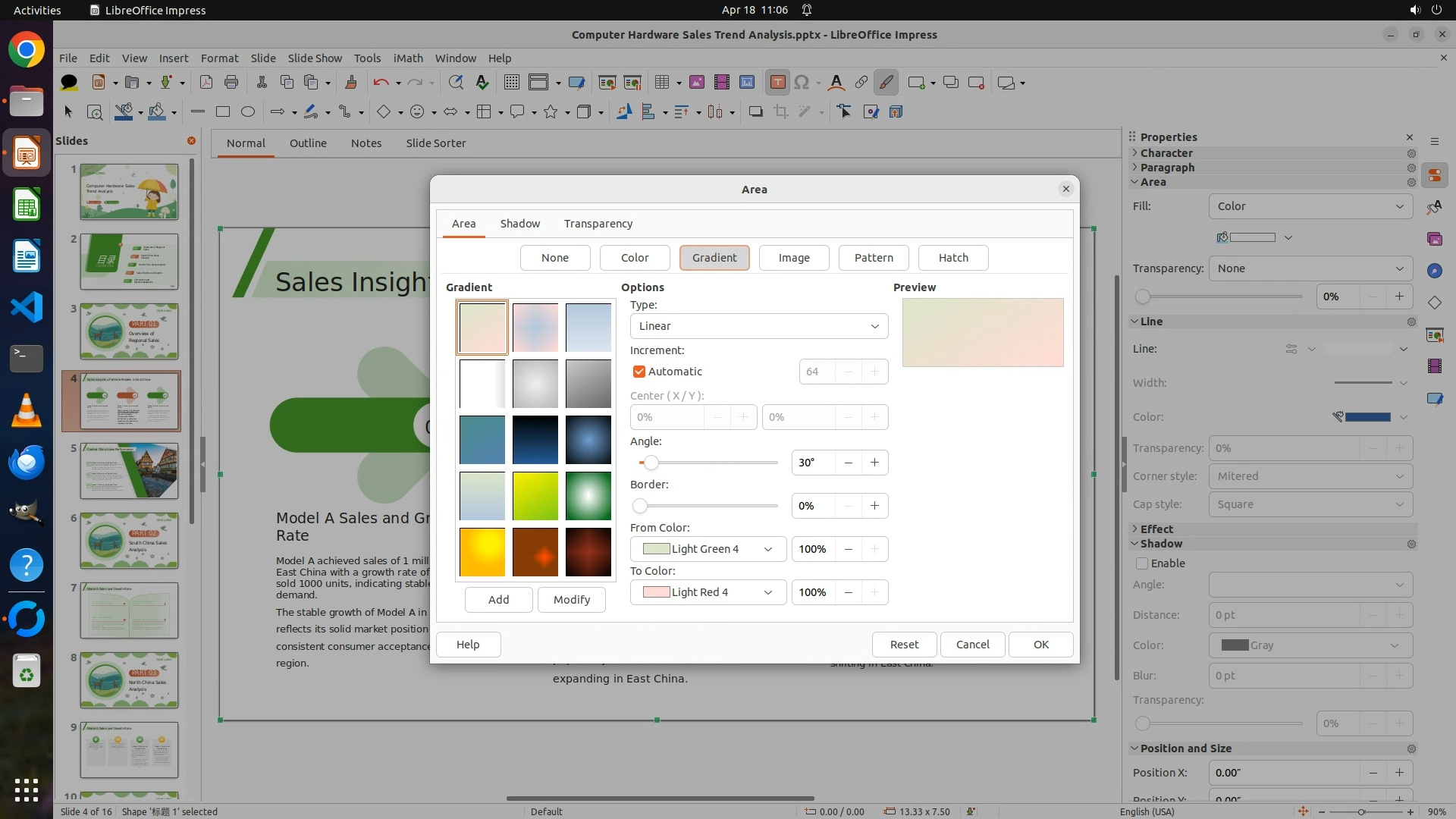The width and height of the screenshot is (1456, 819).
Task: Select the yellow-green gradient swatch
Action: point(535,496)
